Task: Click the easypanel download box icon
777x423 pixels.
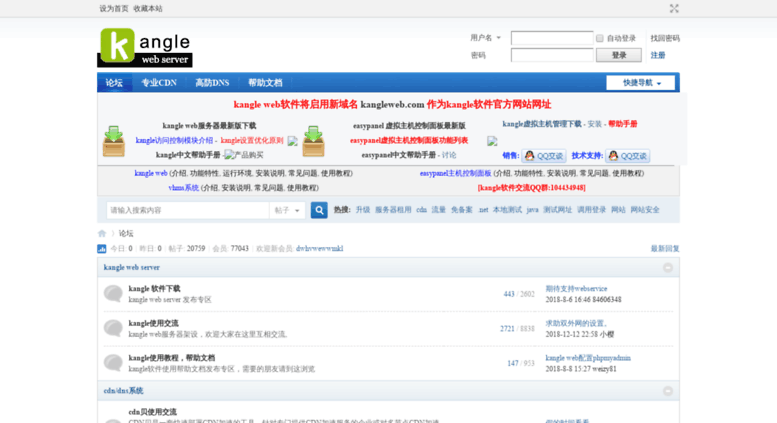Action: (x=313, y=141)
